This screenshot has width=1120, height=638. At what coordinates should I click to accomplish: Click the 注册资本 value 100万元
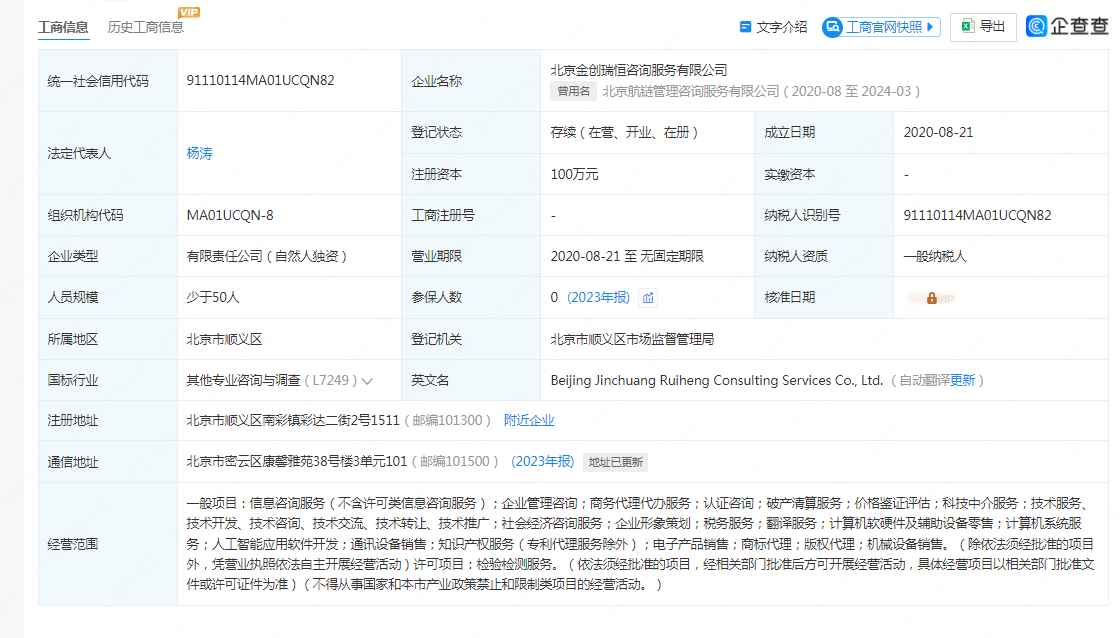574,174
